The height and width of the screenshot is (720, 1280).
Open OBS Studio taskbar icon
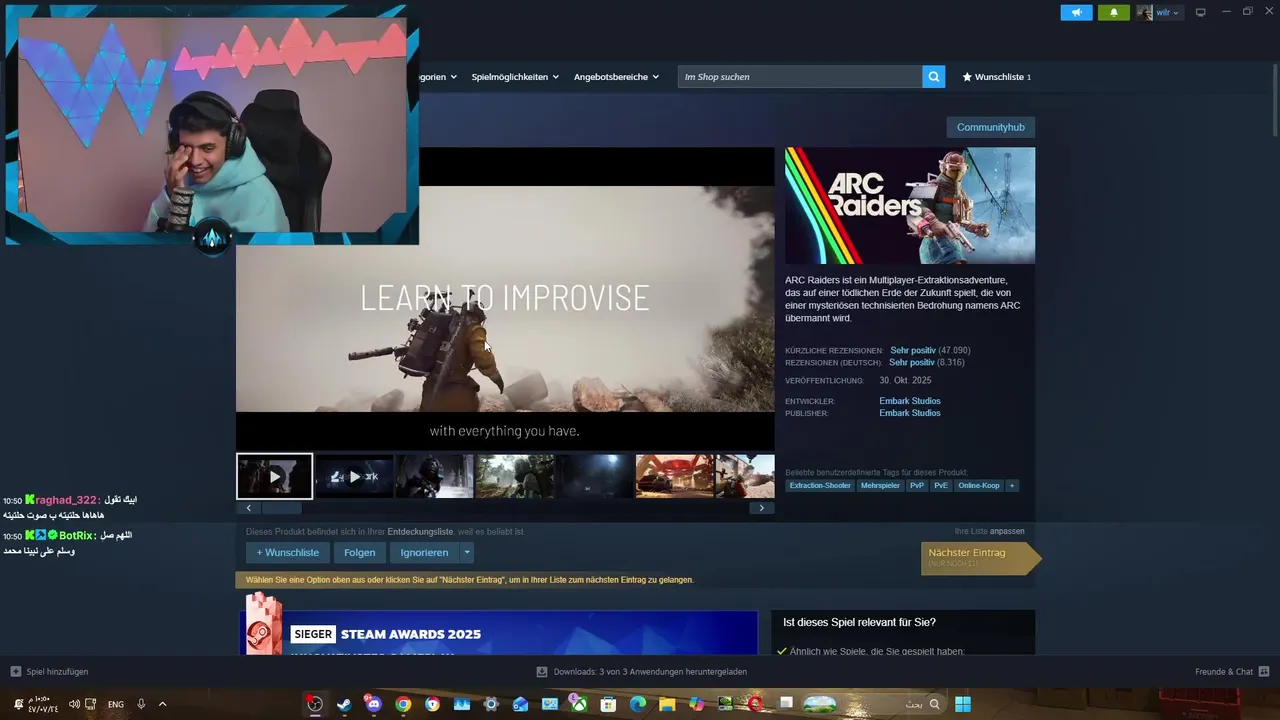click(x=315, y=704)
